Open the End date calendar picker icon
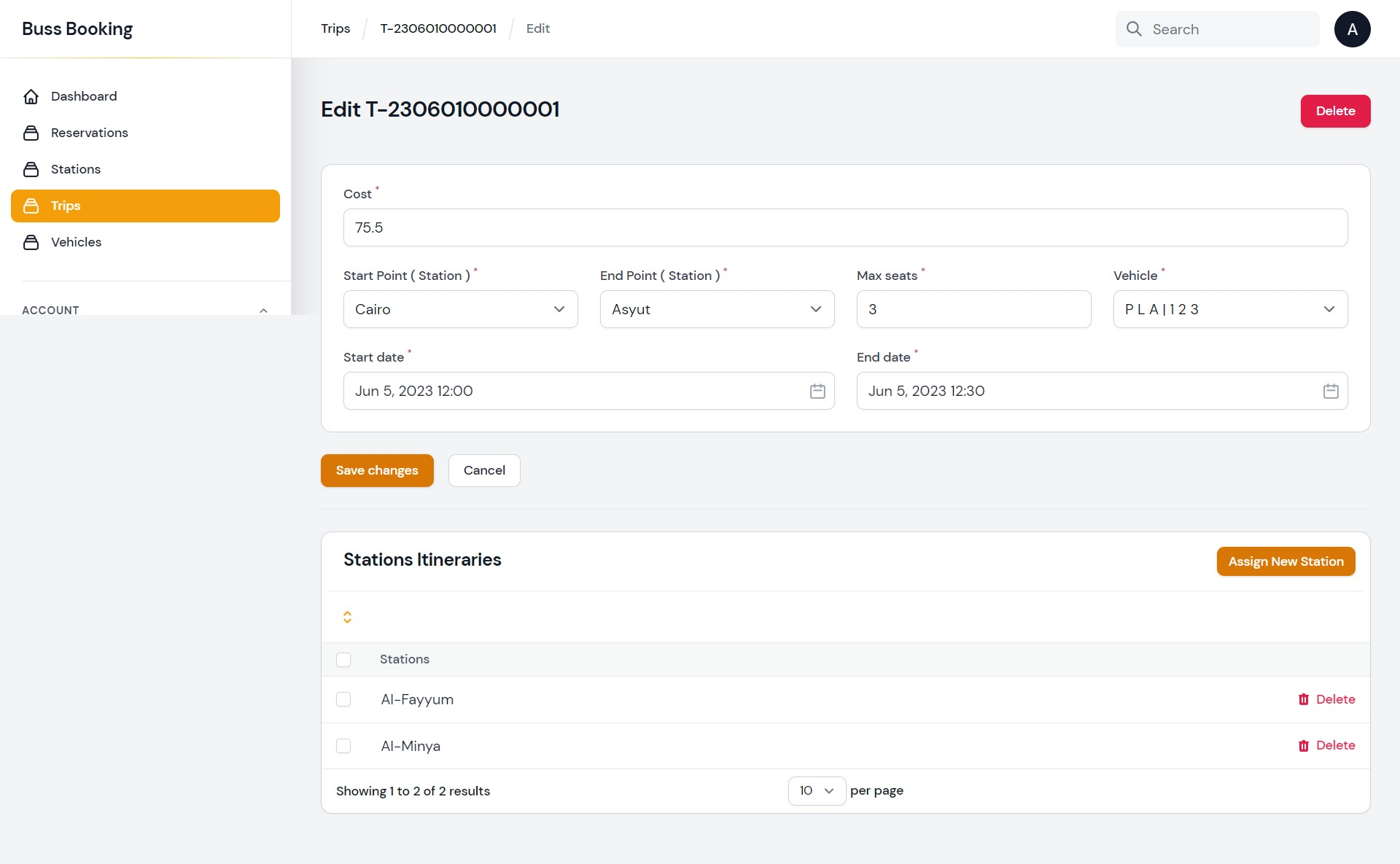 pos(1331,391)
